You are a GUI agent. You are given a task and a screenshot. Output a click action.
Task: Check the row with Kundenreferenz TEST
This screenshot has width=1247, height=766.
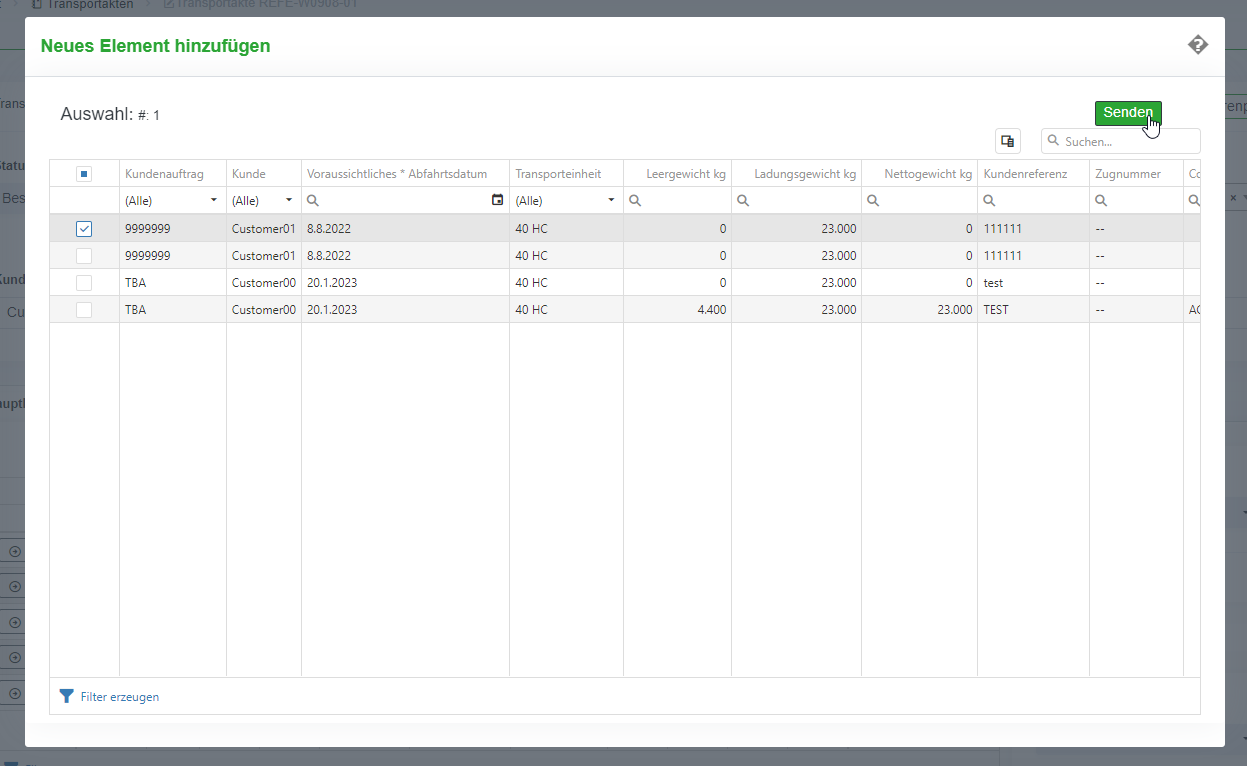pos(84,310)
